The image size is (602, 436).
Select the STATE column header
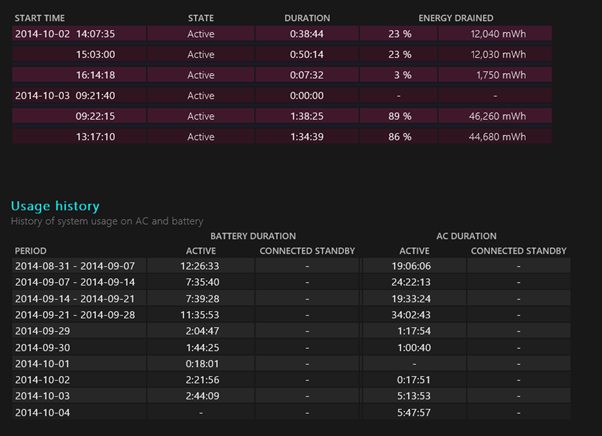200,18
